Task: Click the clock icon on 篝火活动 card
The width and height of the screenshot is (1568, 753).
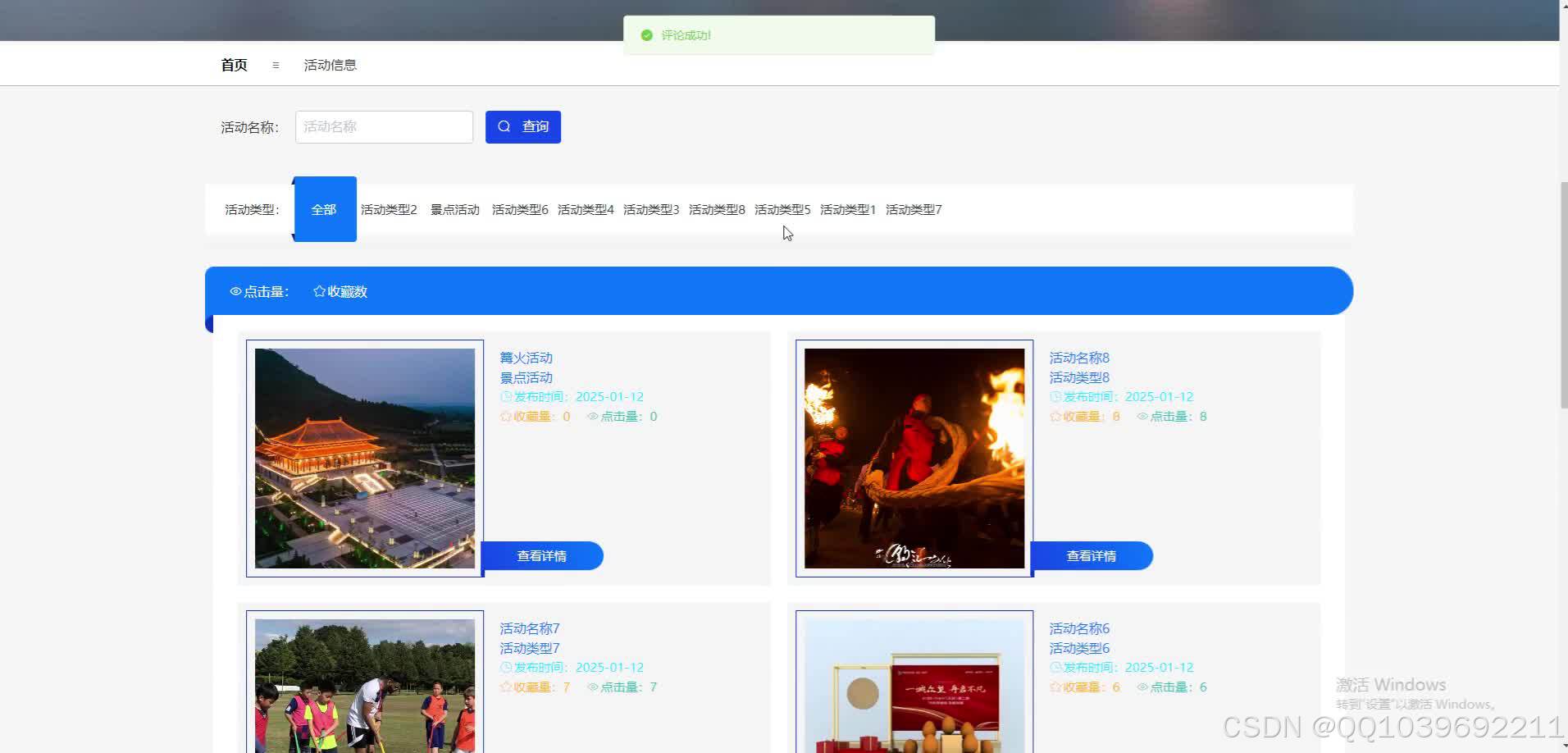Action: (506, 397)
